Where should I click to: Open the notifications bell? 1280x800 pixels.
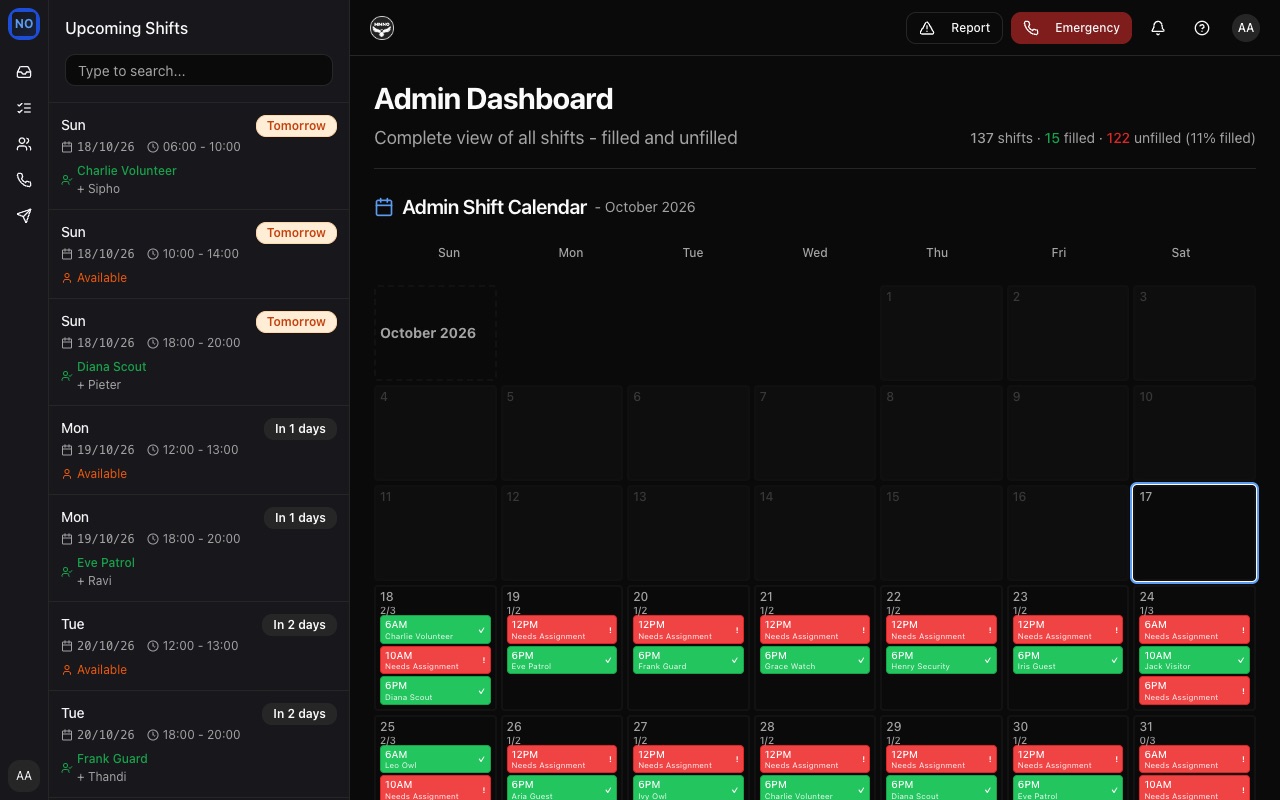(x=1158, y=28)
